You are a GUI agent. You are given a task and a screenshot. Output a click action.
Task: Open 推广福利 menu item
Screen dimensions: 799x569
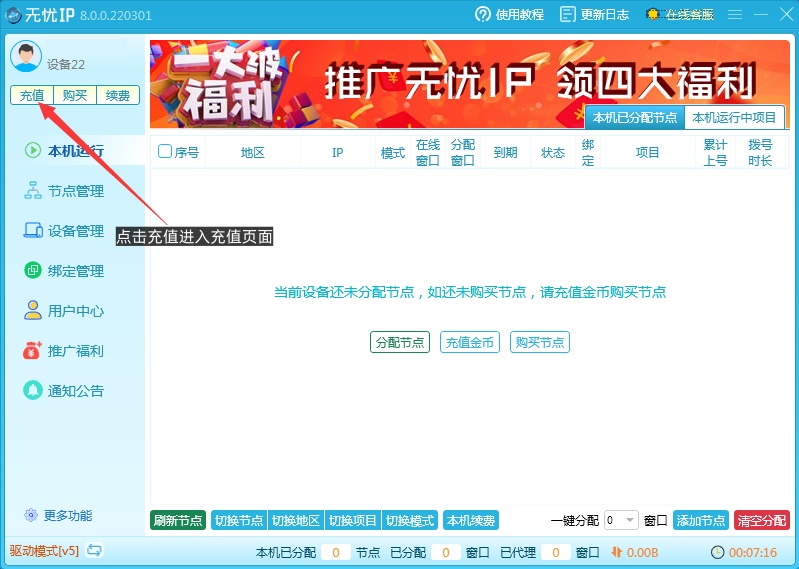pos(75,351)
